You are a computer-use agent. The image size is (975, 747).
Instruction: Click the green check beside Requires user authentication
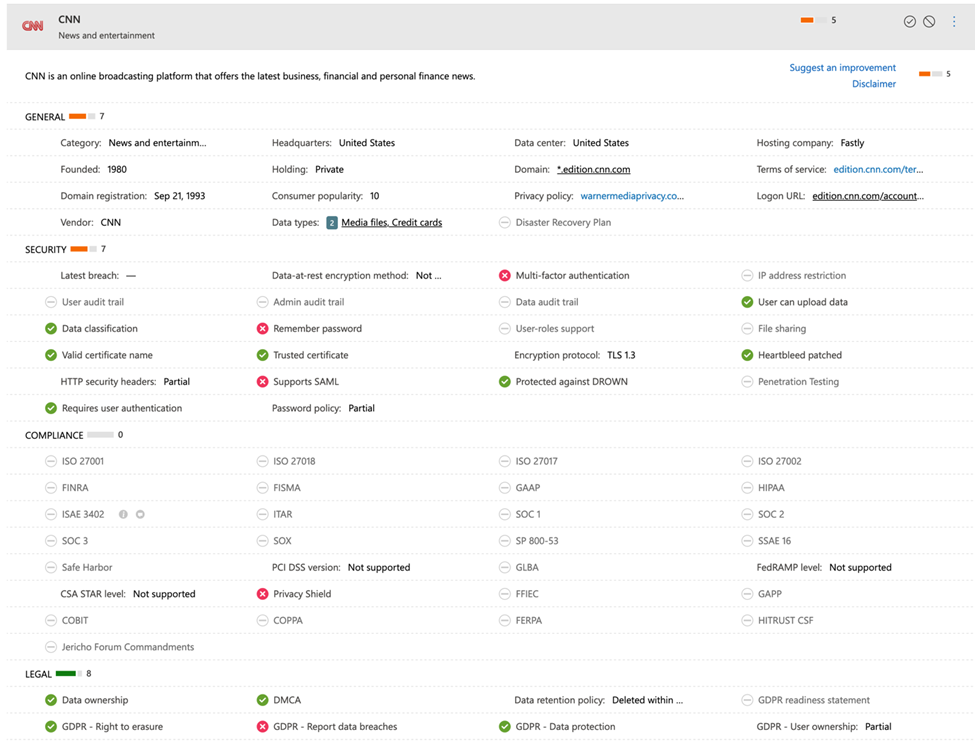51,408
